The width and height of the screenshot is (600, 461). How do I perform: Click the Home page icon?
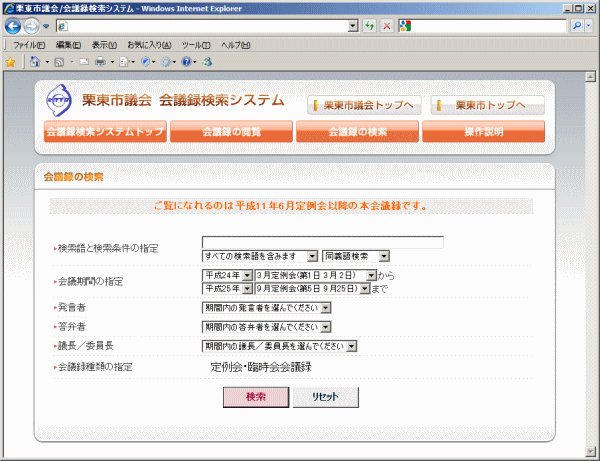click(35, 62)
